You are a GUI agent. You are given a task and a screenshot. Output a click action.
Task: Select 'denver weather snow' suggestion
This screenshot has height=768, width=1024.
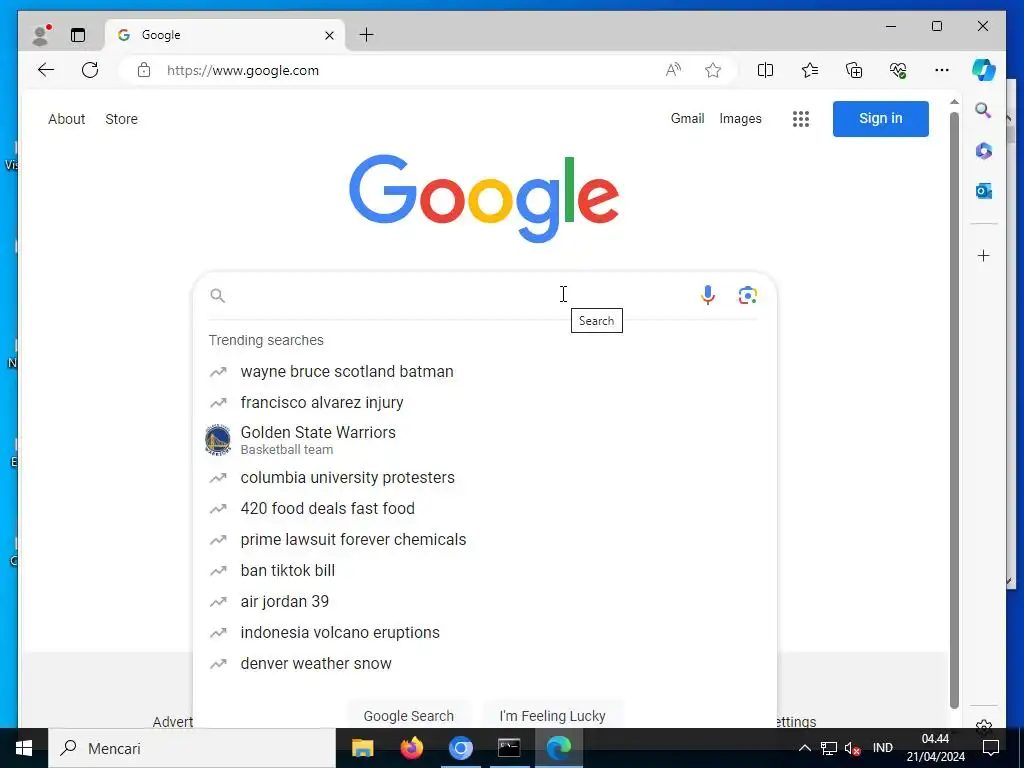485,664
